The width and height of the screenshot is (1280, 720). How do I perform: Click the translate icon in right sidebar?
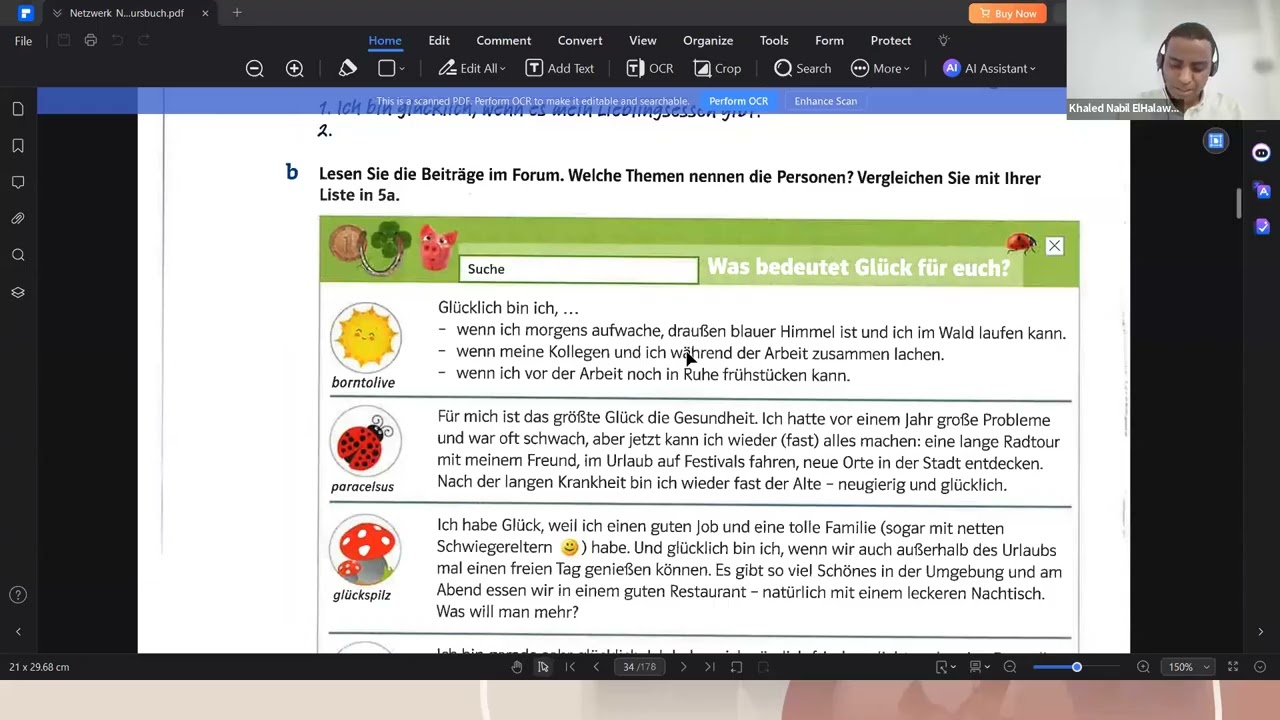point(1262,190)
